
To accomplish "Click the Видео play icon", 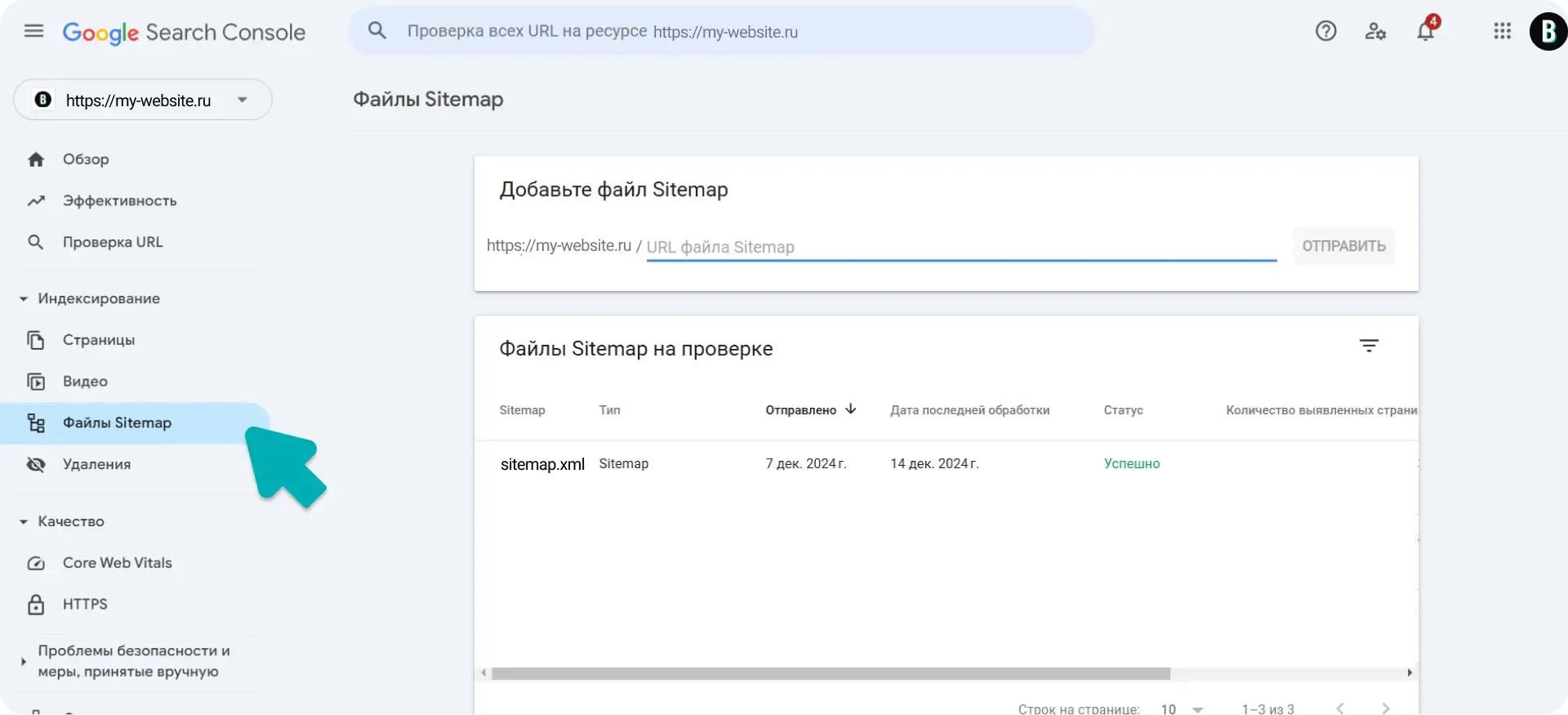I will (35, 382).
